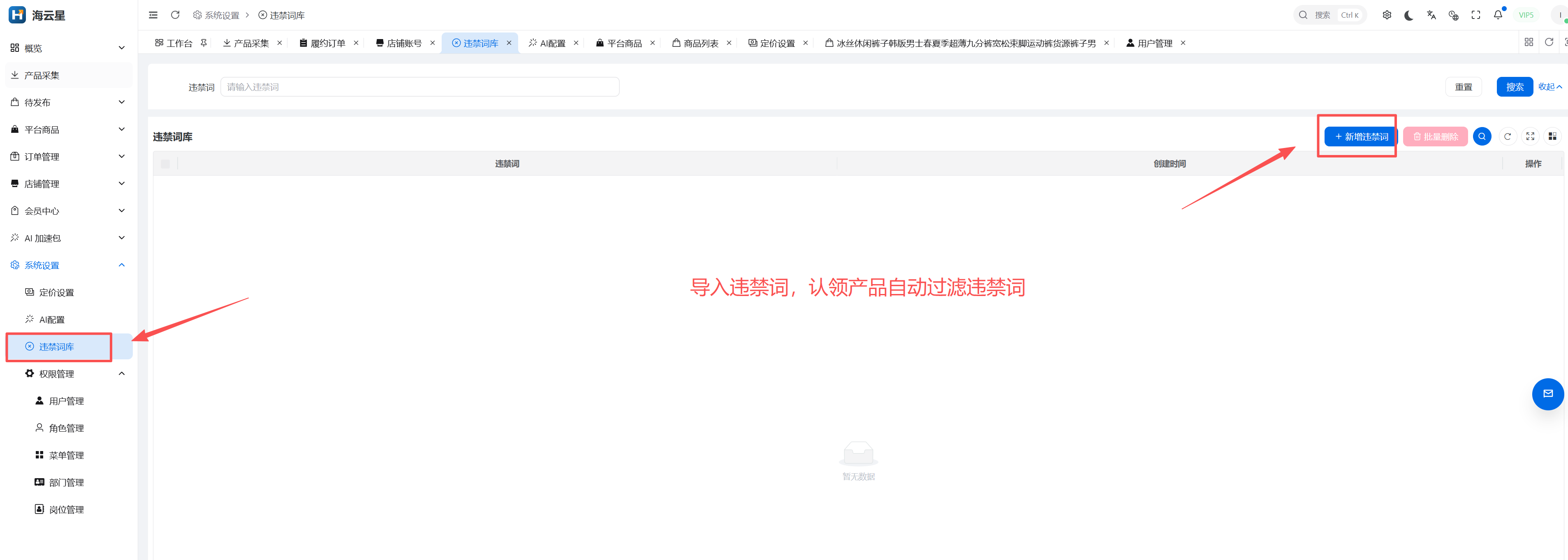The image size is (1568, 560).
Task: Click the 海云星 logo
Action: point(37,15)
